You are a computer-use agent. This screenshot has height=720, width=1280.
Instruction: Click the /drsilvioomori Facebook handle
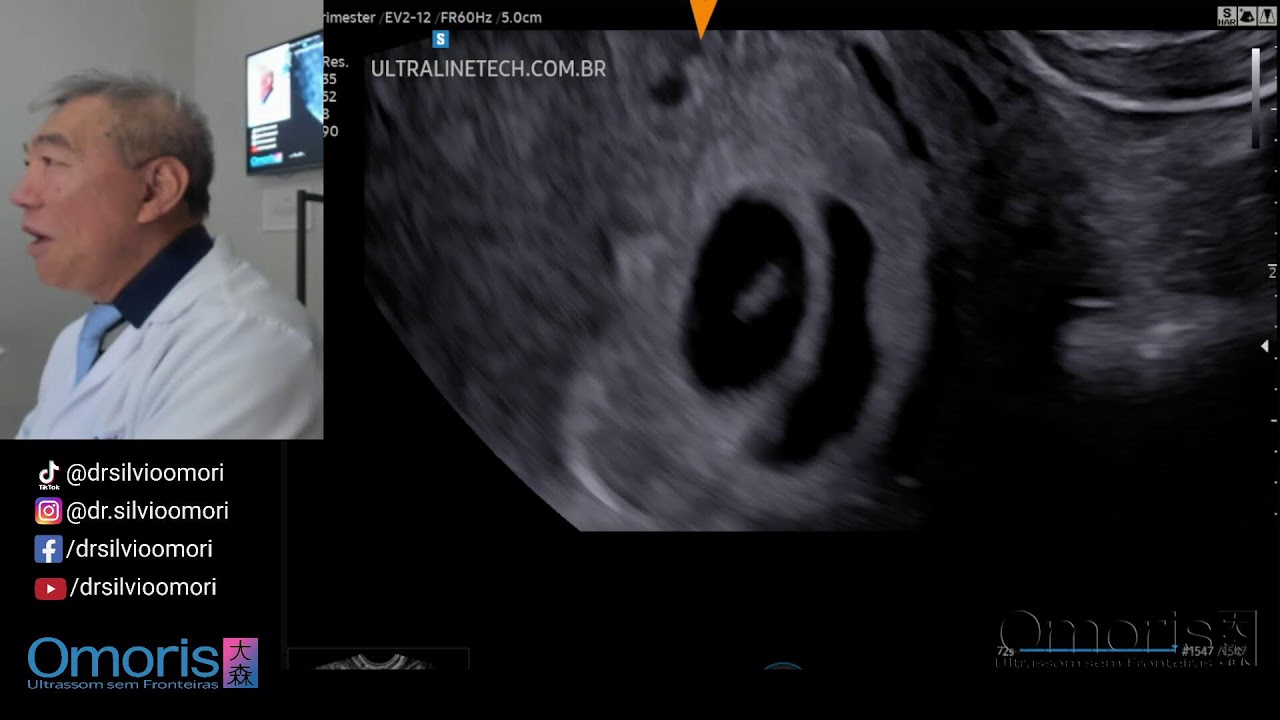[x=139, y=549]
